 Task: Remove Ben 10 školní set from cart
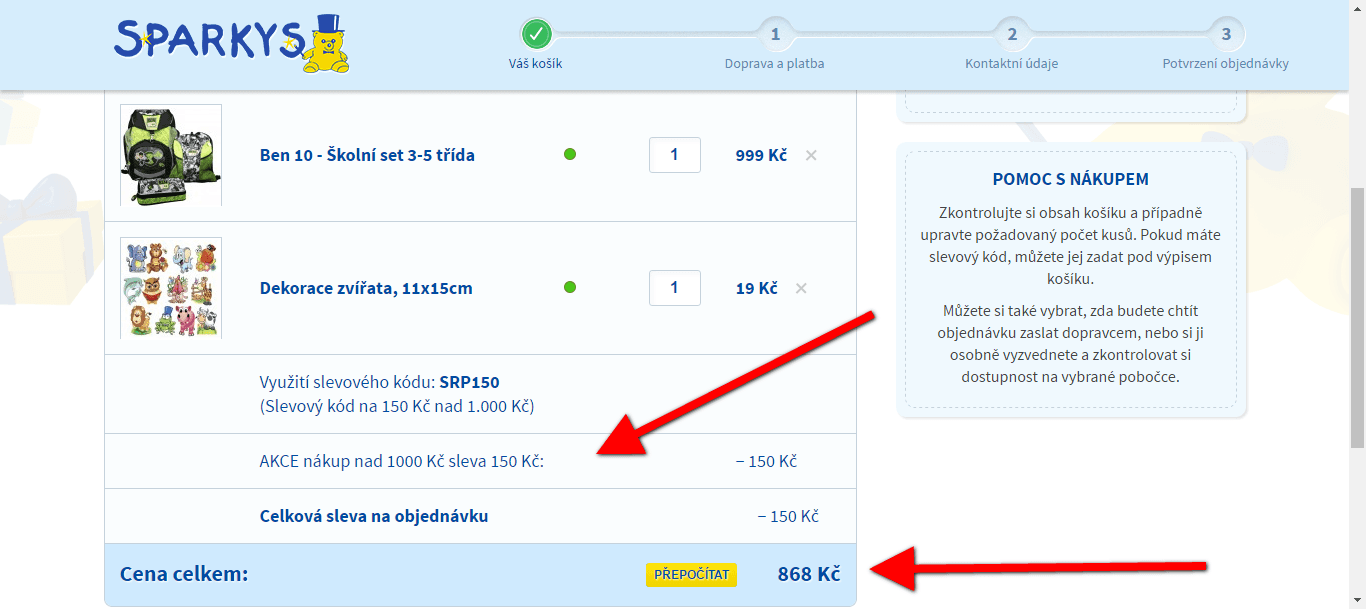click(811, 156)
